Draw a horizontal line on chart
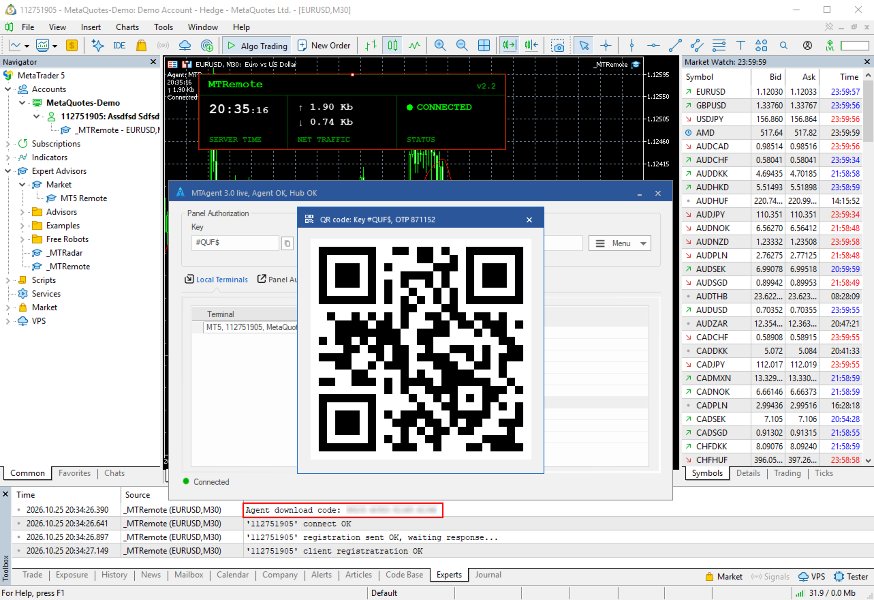This screenshot has width=874, height=600. tap(653, 45)
